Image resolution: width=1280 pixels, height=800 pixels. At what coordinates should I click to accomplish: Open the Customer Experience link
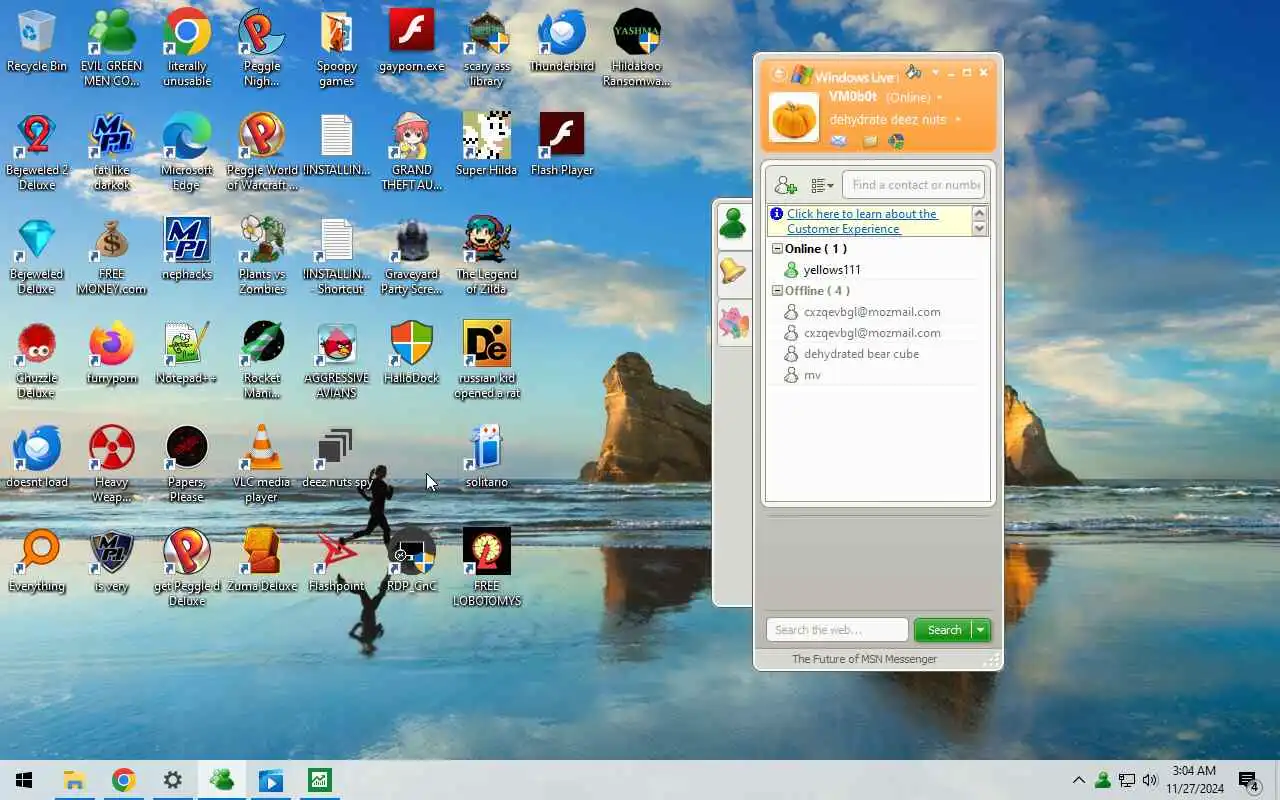861,221
